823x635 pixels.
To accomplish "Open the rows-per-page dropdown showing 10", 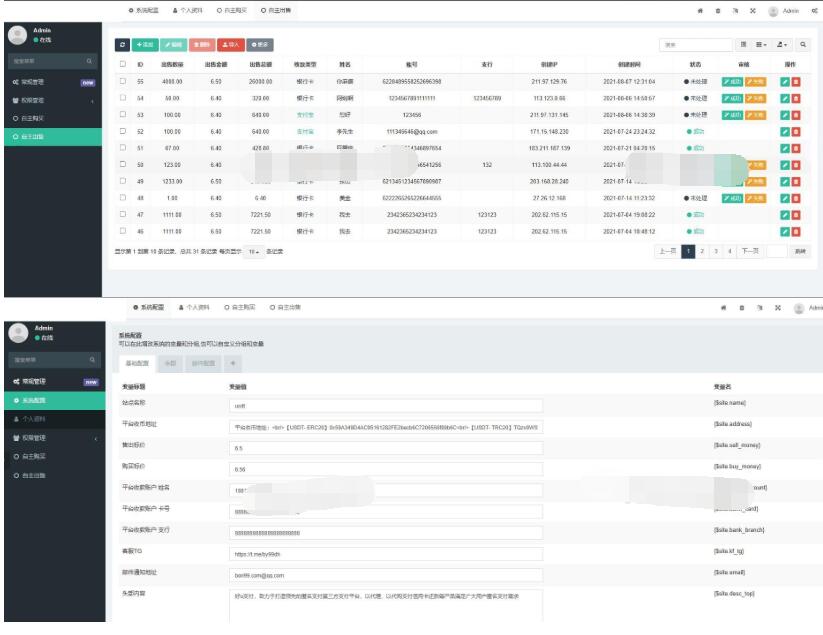I will [256, 252].
